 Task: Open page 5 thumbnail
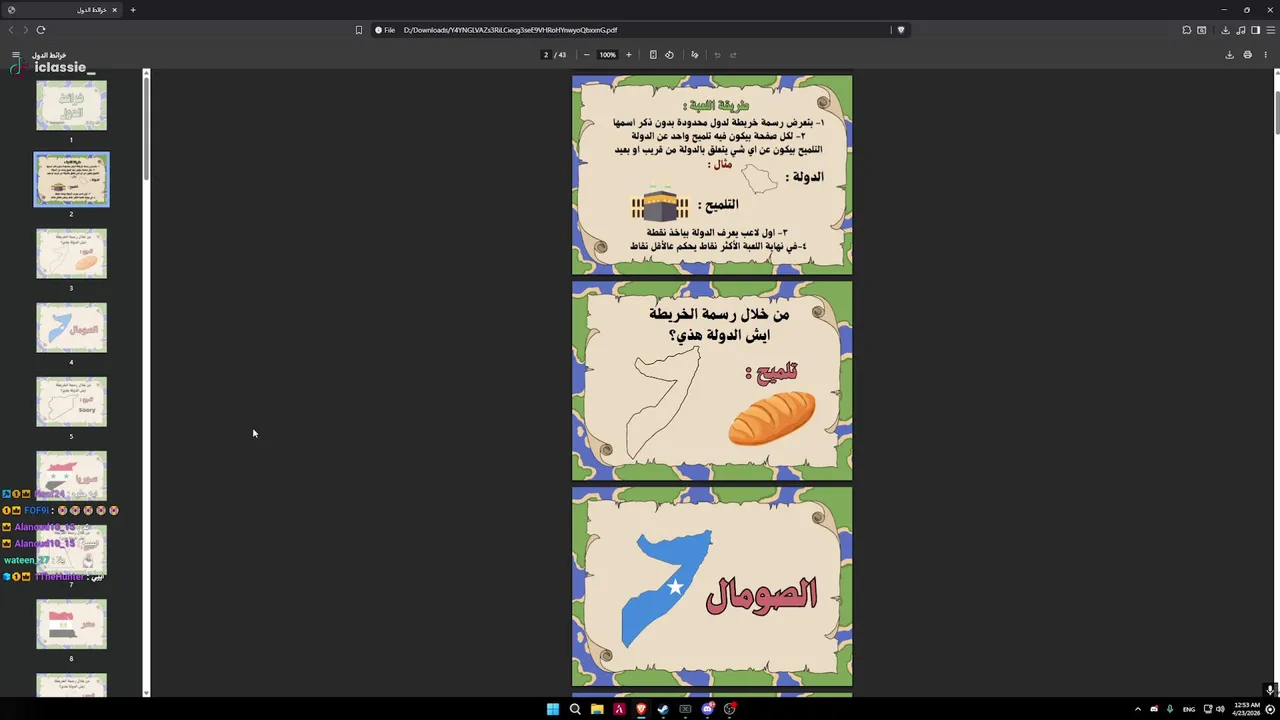(x=71, y=401)
